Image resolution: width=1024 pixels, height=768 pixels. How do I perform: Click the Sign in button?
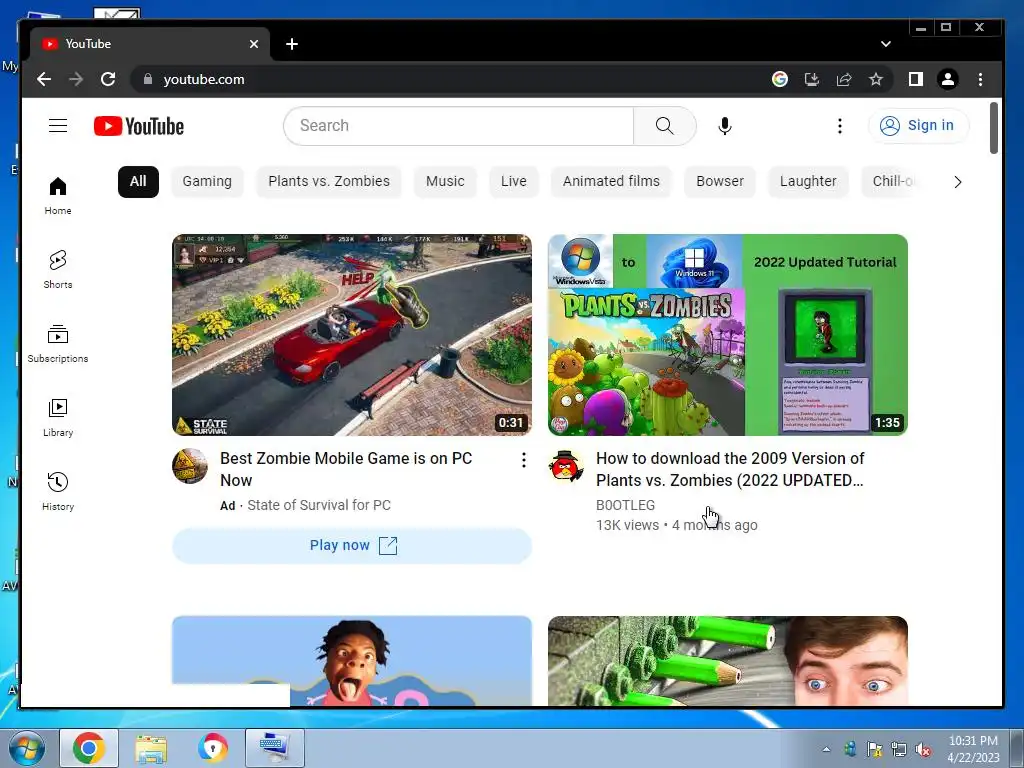pyautogui.click(x=918, y=125)
